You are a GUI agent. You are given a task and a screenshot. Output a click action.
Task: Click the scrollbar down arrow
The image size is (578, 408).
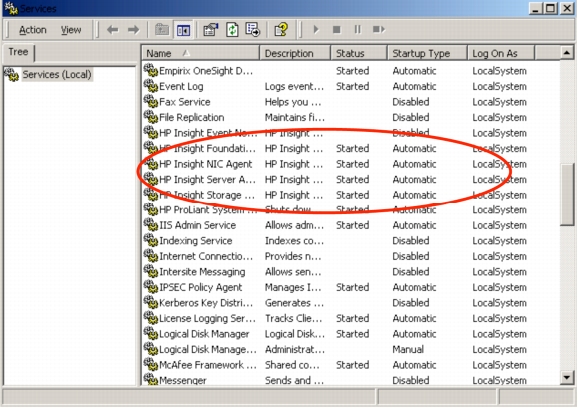pyautogui.click(x=567, y=377)
